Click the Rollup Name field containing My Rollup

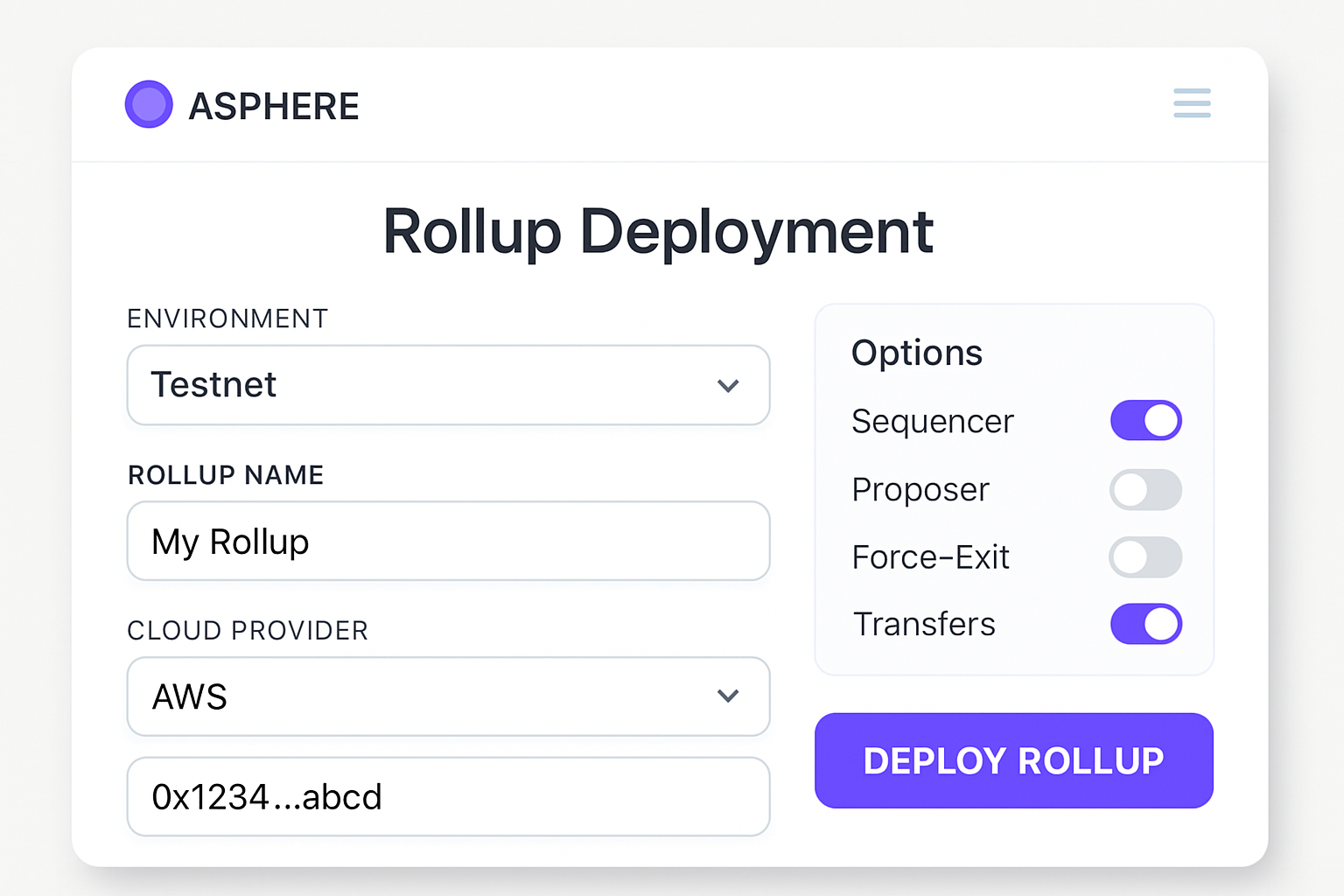448,541
